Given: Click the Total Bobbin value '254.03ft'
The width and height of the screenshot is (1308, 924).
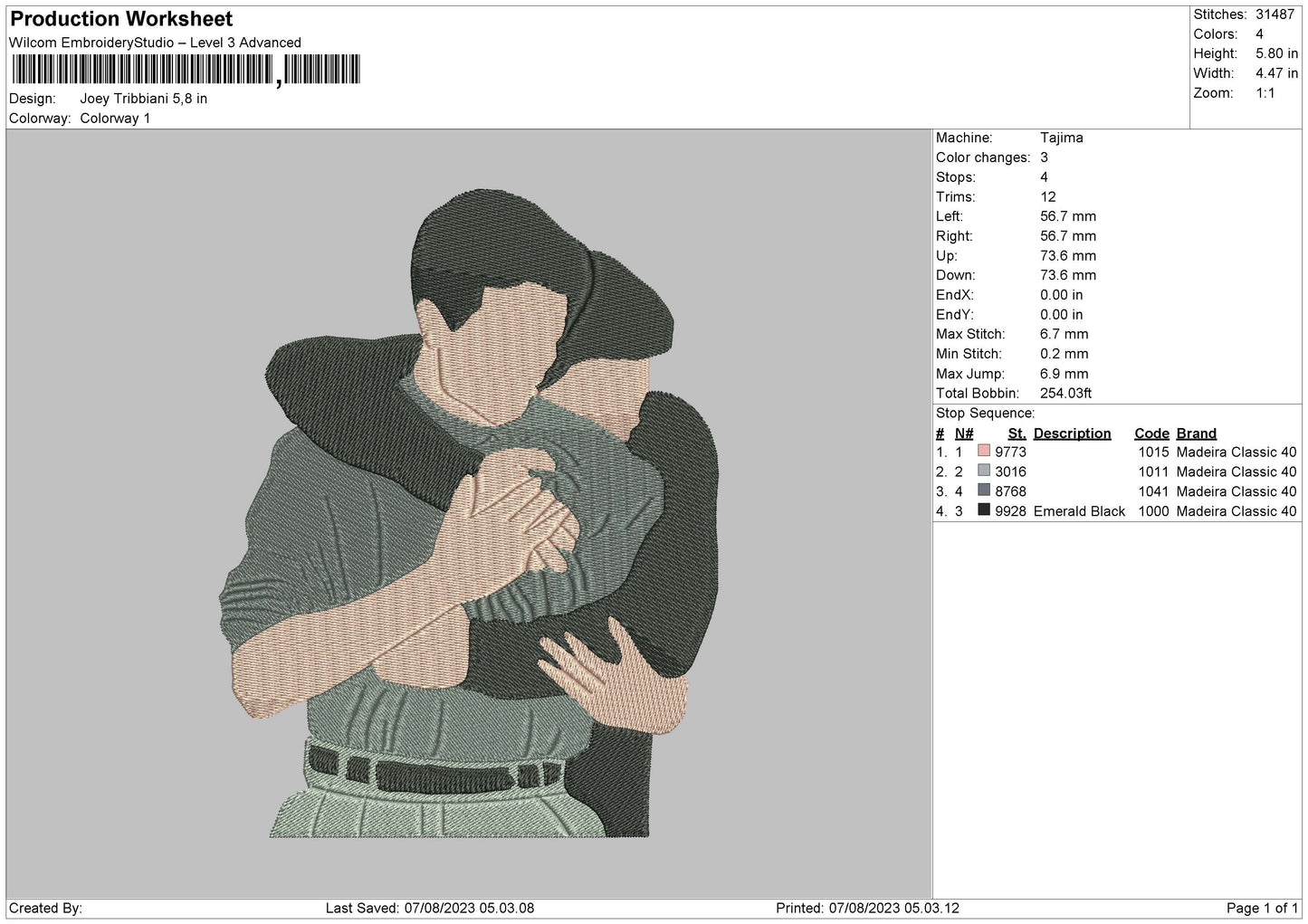Looking at the screenshot, I should point(1066,394).
